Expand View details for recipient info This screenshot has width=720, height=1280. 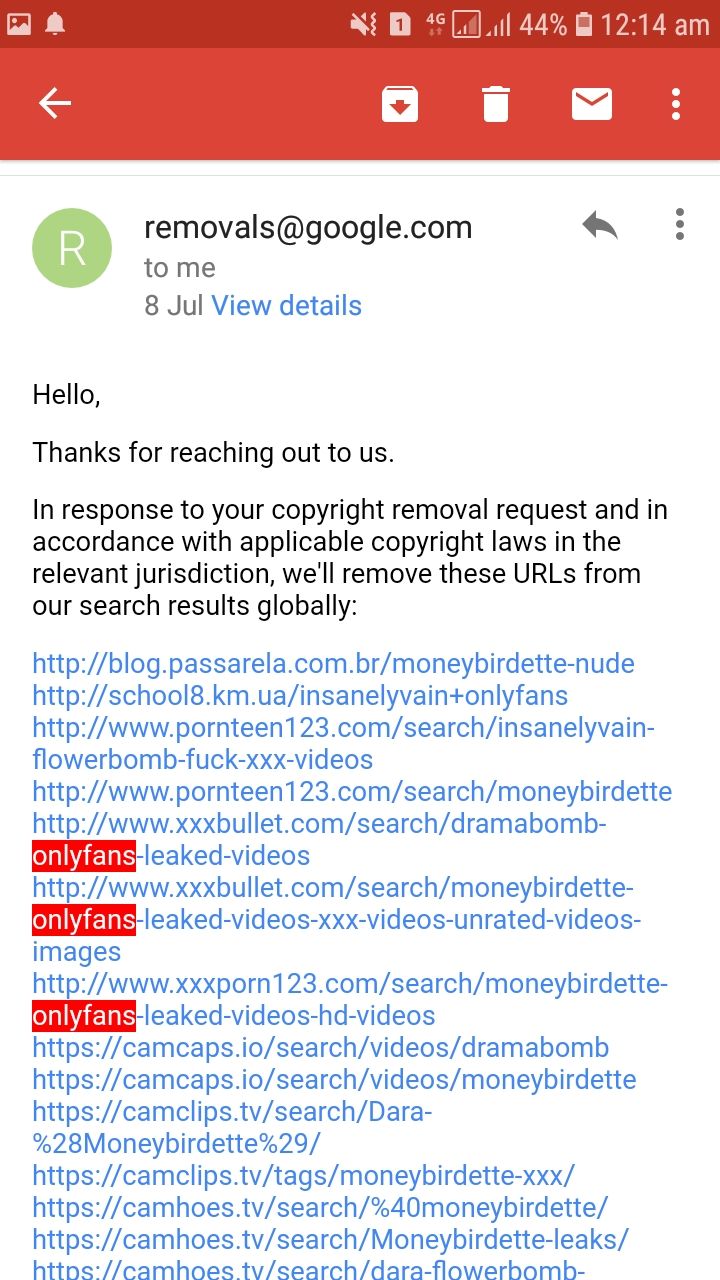coord(287,305)
